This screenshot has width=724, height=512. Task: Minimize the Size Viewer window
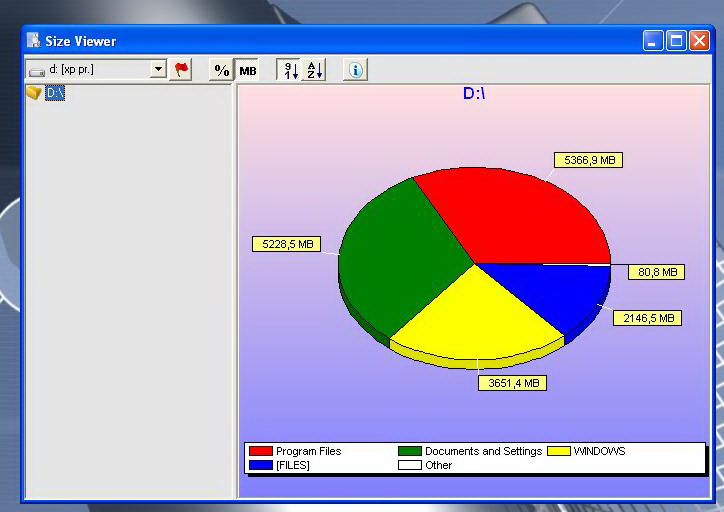[x=652, y=41]
